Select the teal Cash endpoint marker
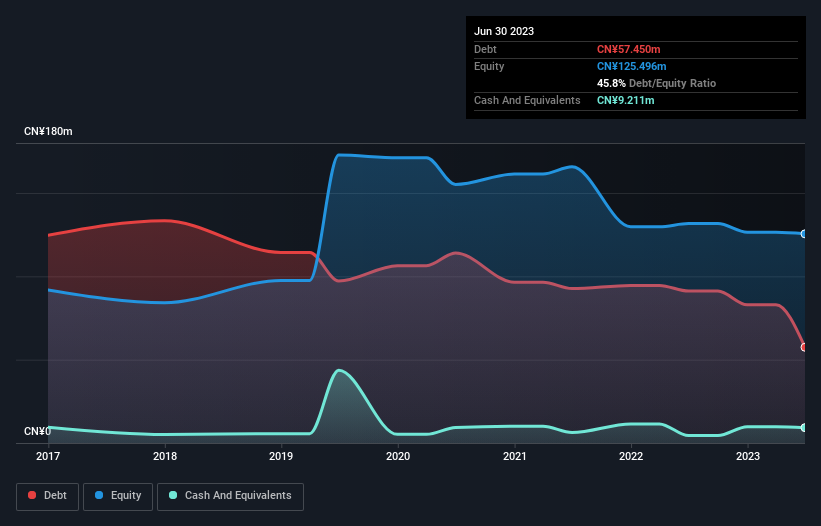The image size is (821, 526). tap(804, 428)
